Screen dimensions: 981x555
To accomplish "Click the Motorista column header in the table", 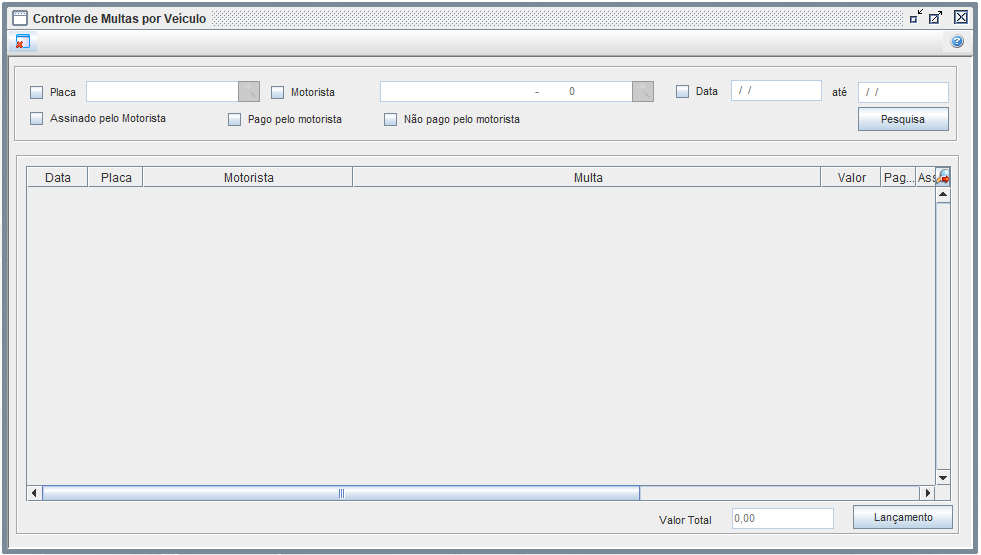I will click(248, 178).
